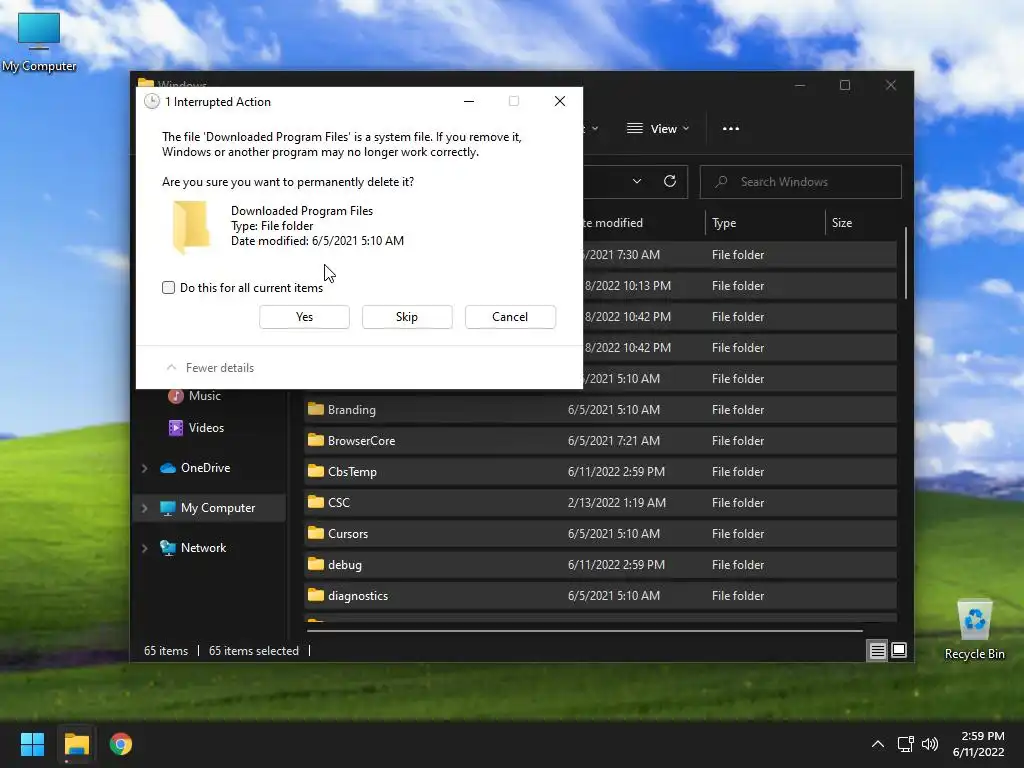
Task: Click 'File folder' type in debug row
Action: (x=738, y=565)
